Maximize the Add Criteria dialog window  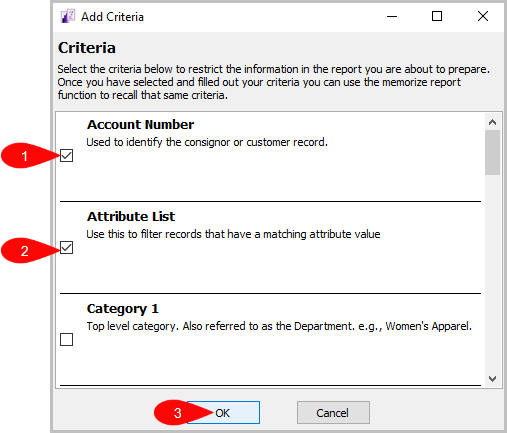coord(437,16)
